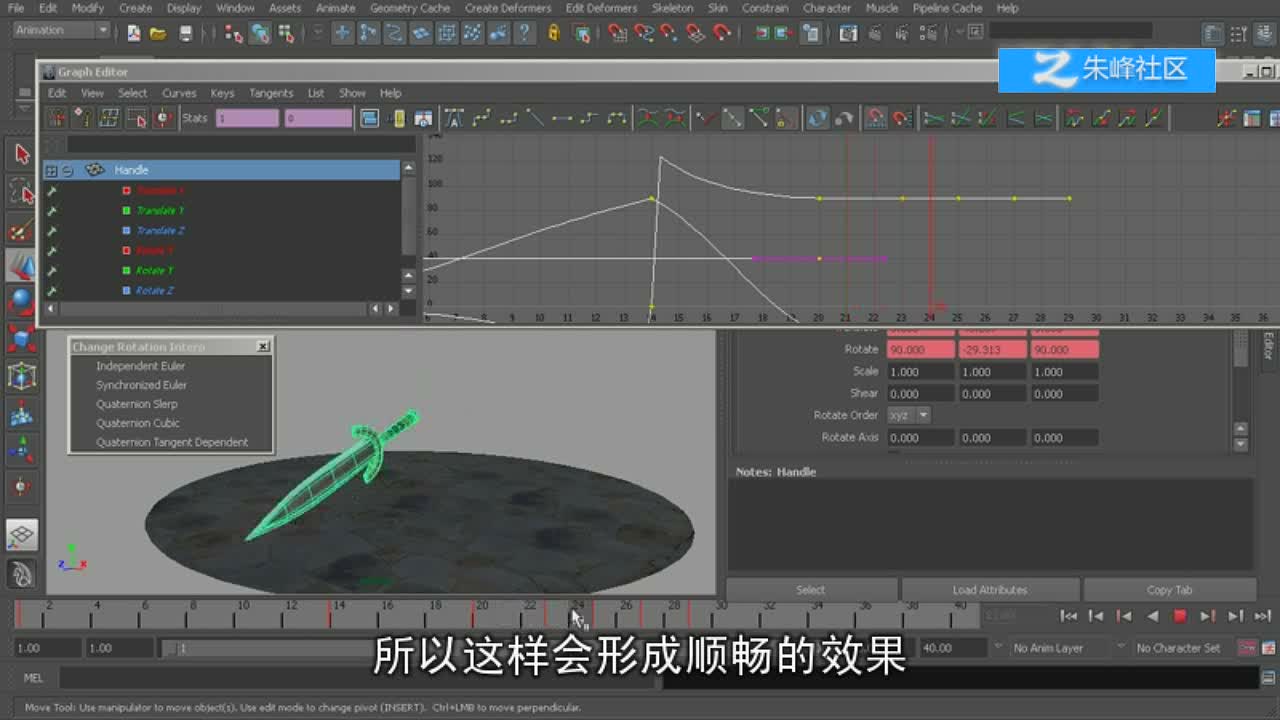
Task: Activate the Scale tool cube icon
Action: tap(22, 338)
